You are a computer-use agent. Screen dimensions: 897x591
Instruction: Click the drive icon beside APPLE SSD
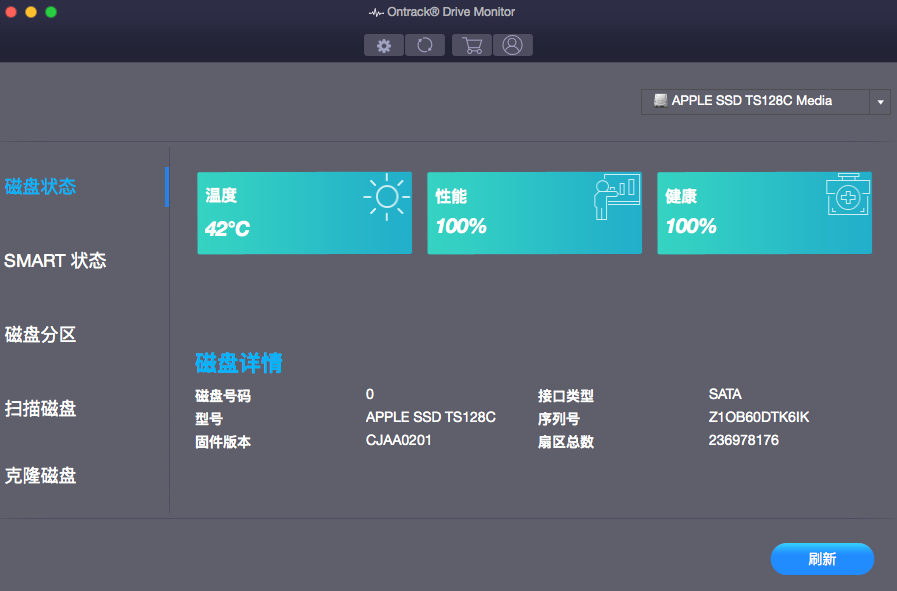click(660, 101)
